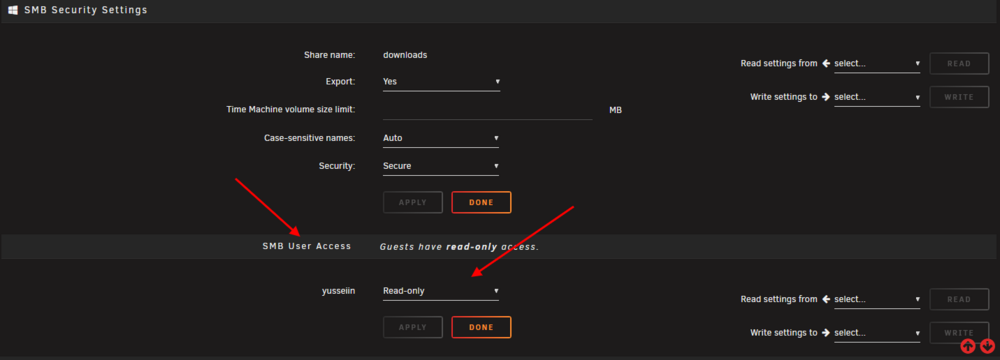This screenshot has width=1000, height=360.
Task: Click the right arrow icon by the upper Write settings to
Action: [826, 97]
